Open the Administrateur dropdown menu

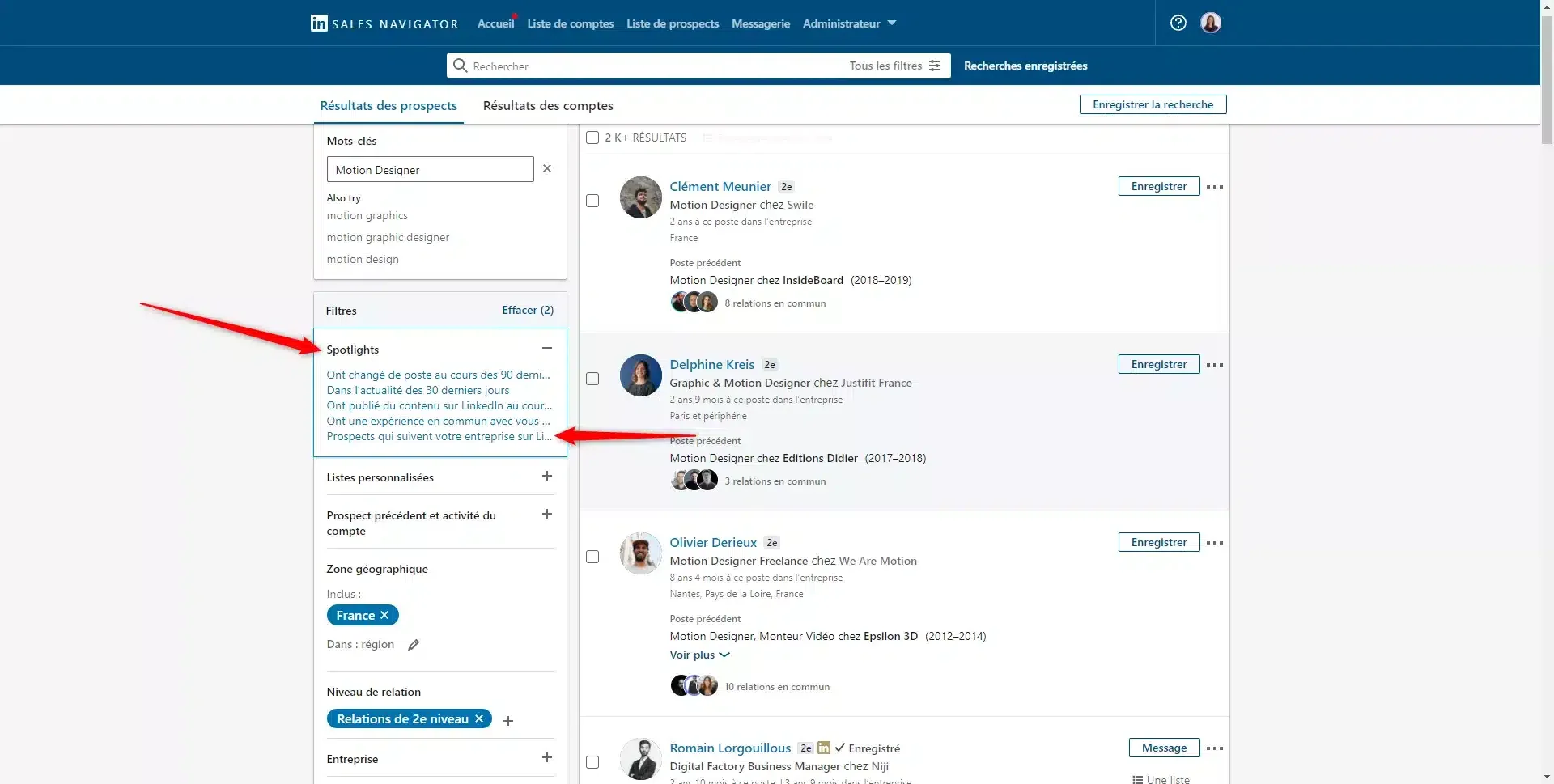point(849,23)
